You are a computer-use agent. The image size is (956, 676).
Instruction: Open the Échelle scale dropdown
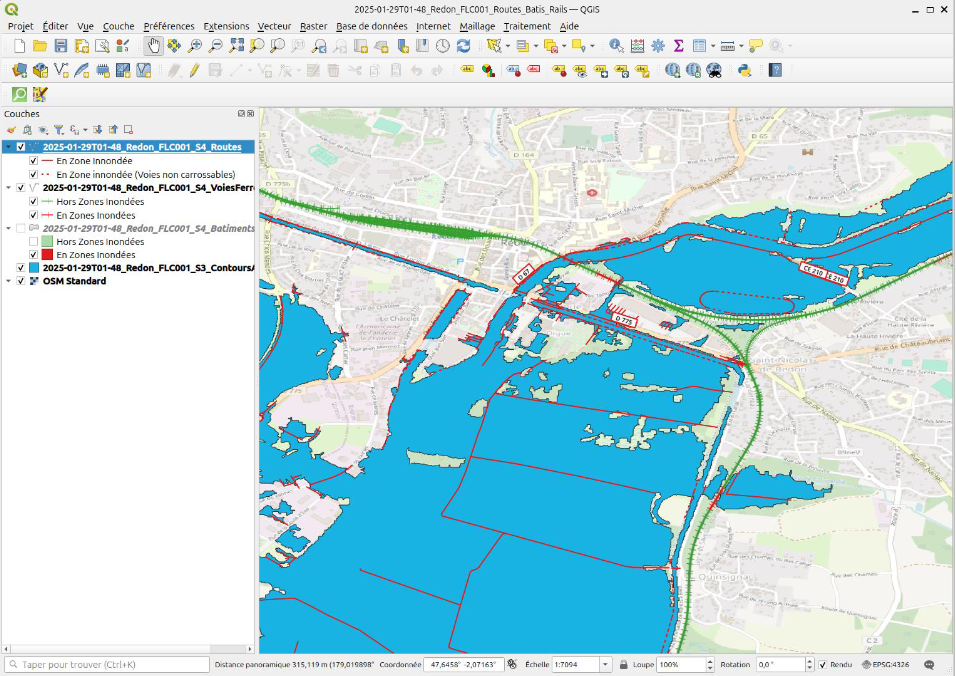[605, 665]
